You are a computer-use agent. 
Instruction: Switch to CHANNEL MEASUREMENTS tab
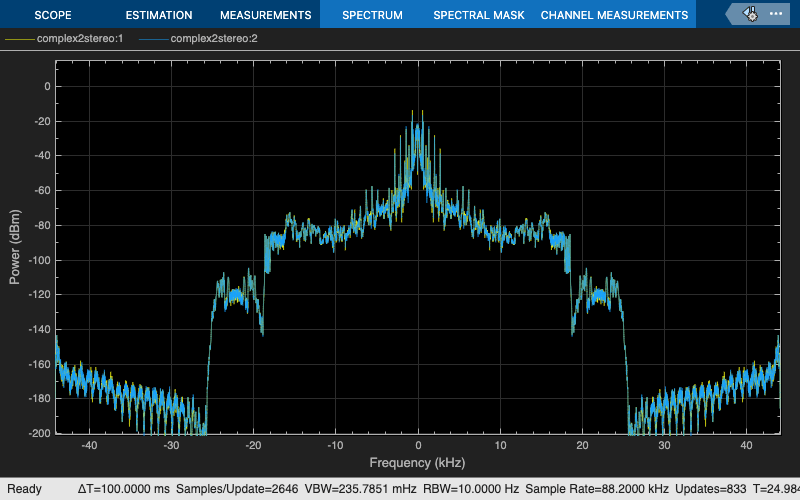point(614,15)
